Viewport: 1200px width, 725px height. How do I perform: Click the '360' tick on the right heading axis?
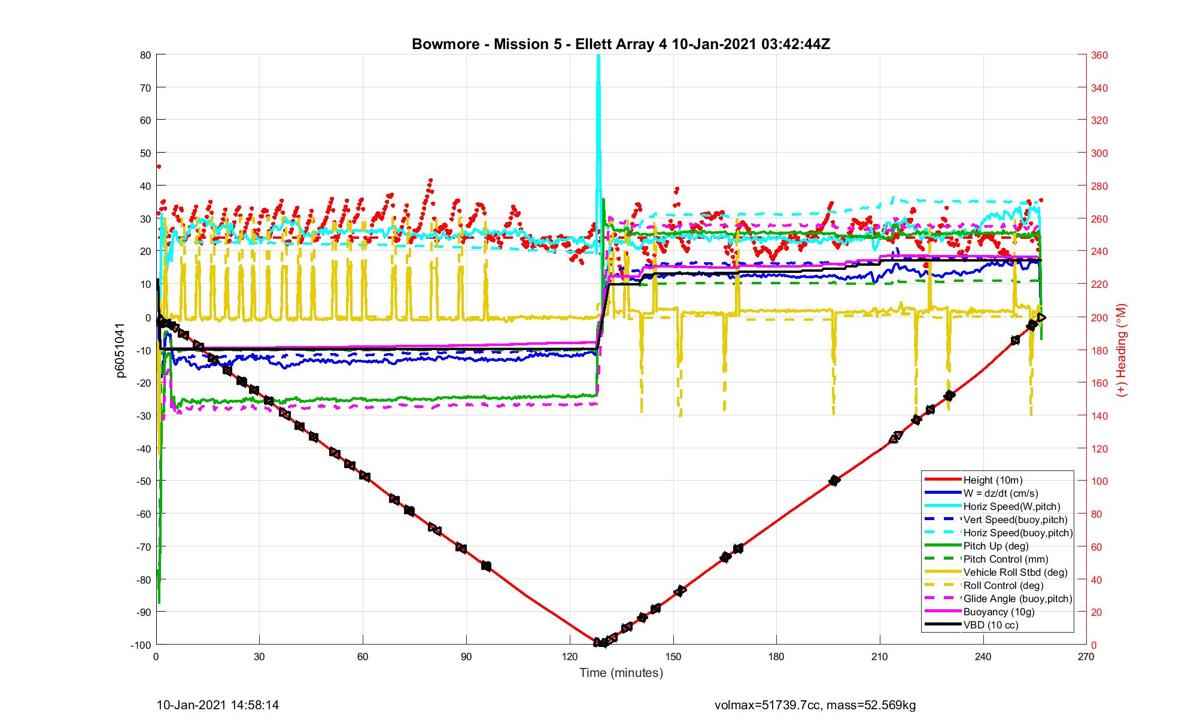click(1099, 55)
